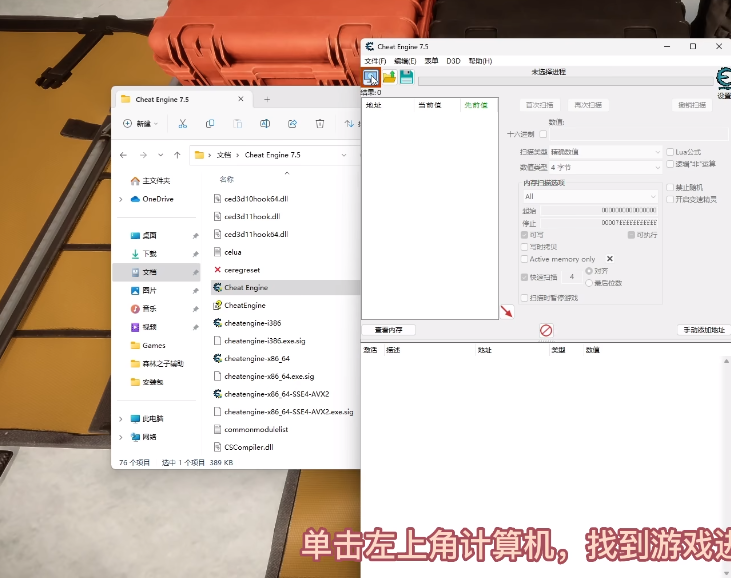Viewport: 731px width, 578px height.
Task: Click the Copy icon in Explorer toolbar
Action: (x=210, y=124)
